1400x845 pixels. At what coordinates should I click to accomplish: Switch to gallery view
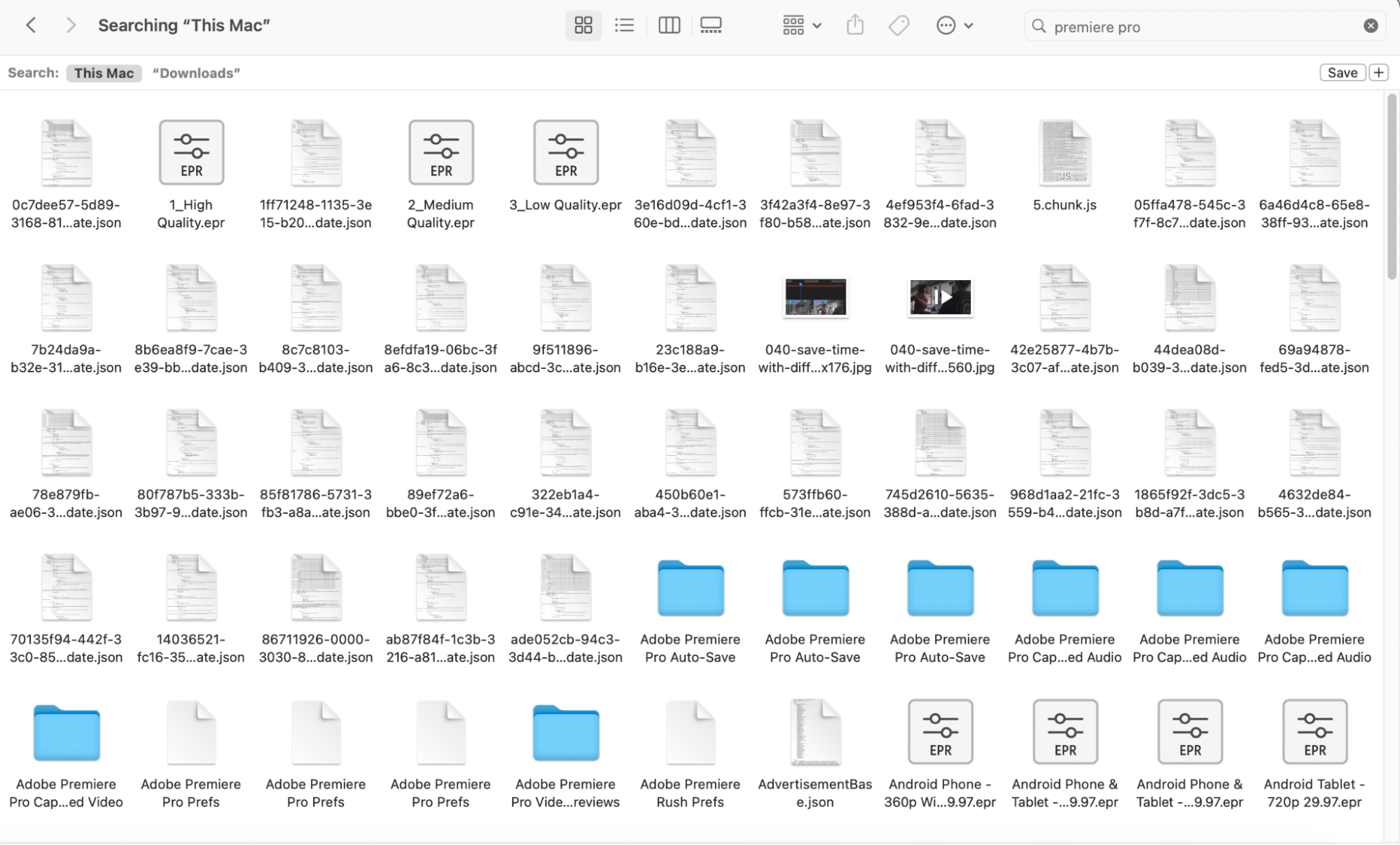pos(711,26)
